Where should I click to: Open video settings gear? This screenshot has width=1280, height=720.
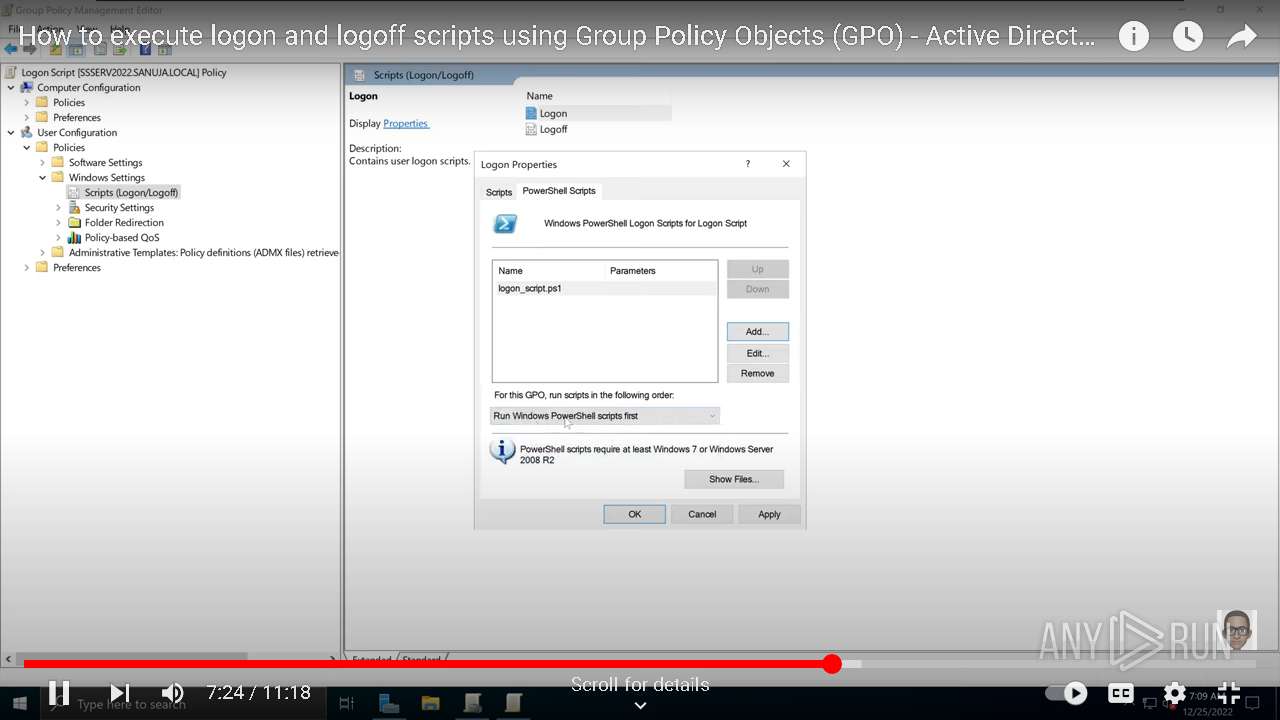pyautogui.click(x=1175, y=693)
